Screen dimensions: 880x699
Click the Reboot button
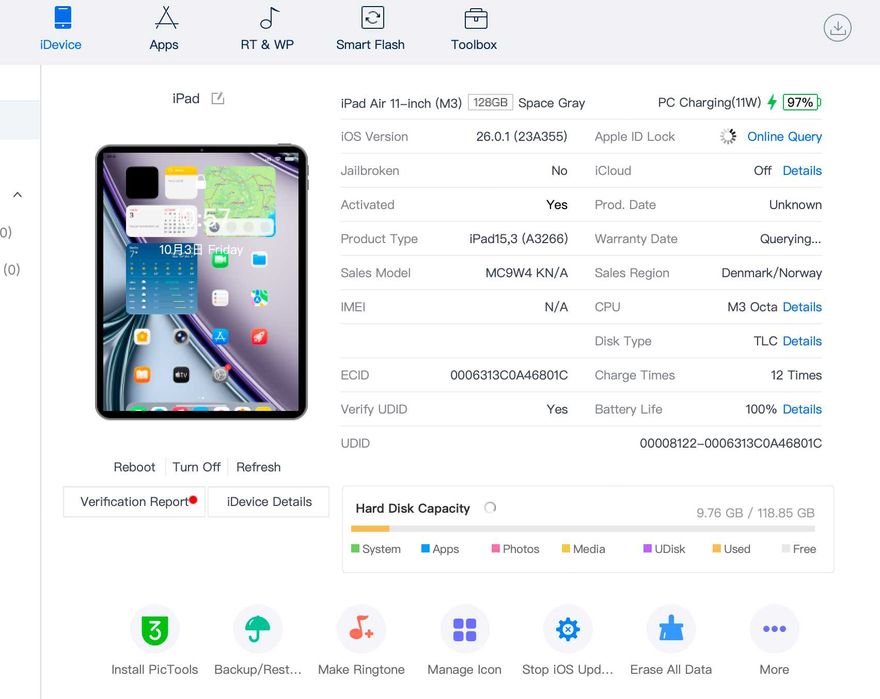tap(134, 467)
